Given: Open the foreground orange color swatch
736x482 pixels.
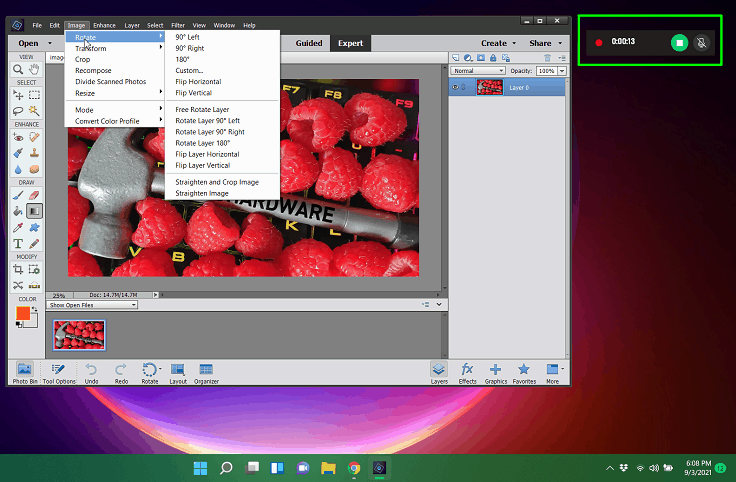Looking at the screenshot, I should tap(22, 314).
